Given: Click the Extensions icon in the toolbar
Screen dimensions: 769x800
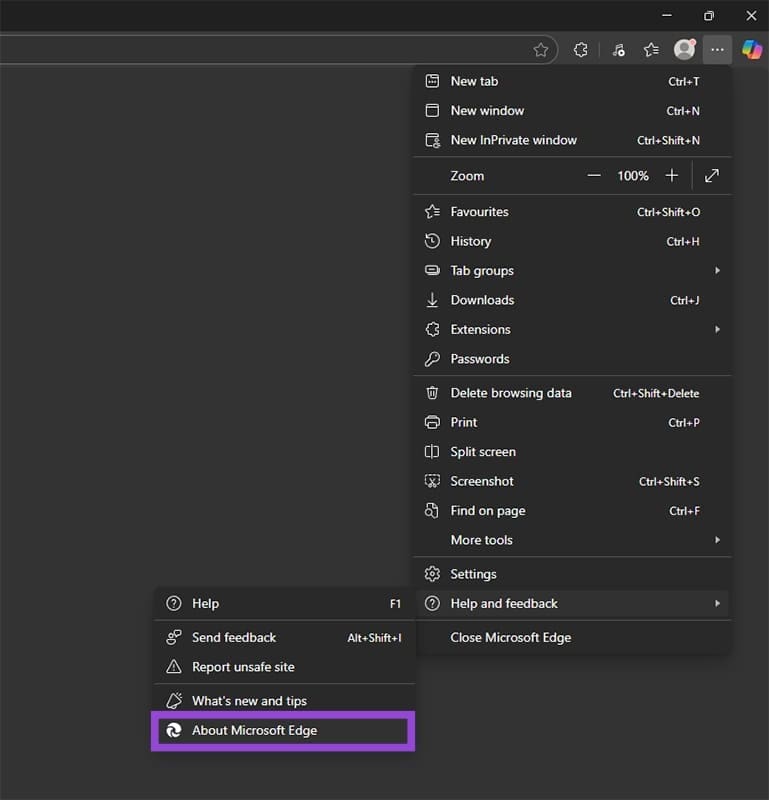Looking at the screenshot, I should click(x=580, y=49).
